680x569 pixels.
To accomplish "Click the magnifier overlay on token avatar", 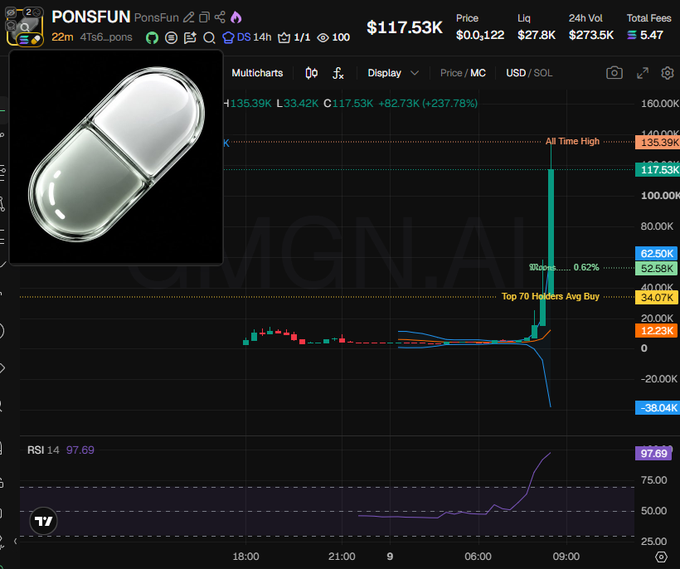I will pos(25,27).
